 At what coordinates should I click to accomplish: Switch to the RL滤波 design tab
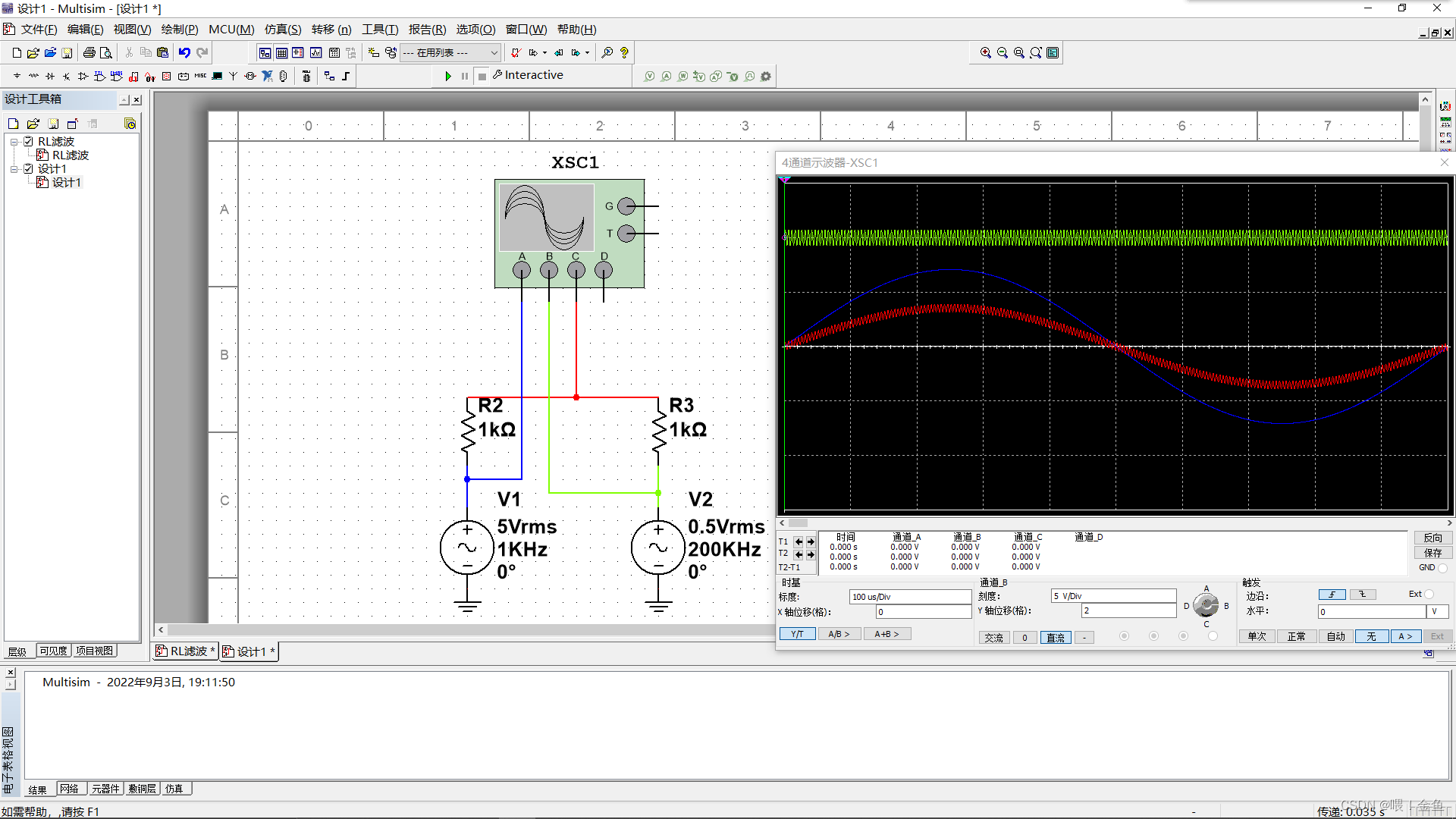coord(187,651)
